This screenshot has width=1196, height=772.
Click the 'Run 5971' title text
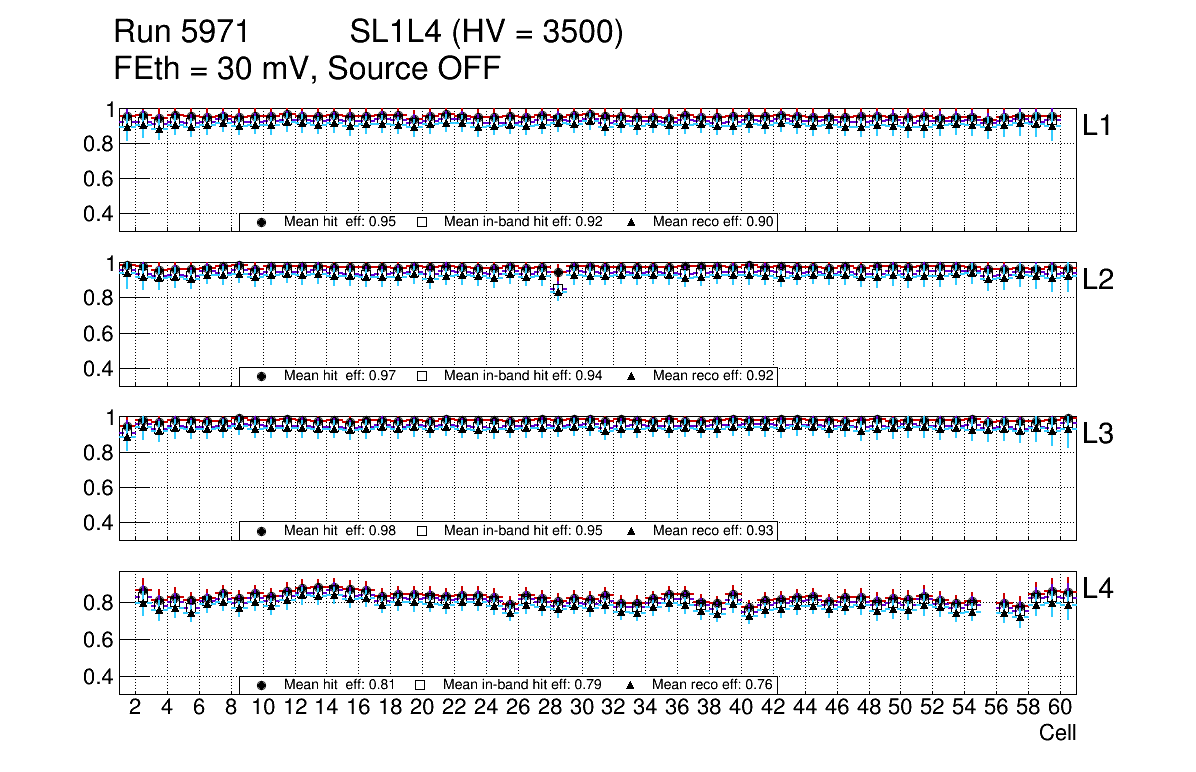(x=180, y=33)
